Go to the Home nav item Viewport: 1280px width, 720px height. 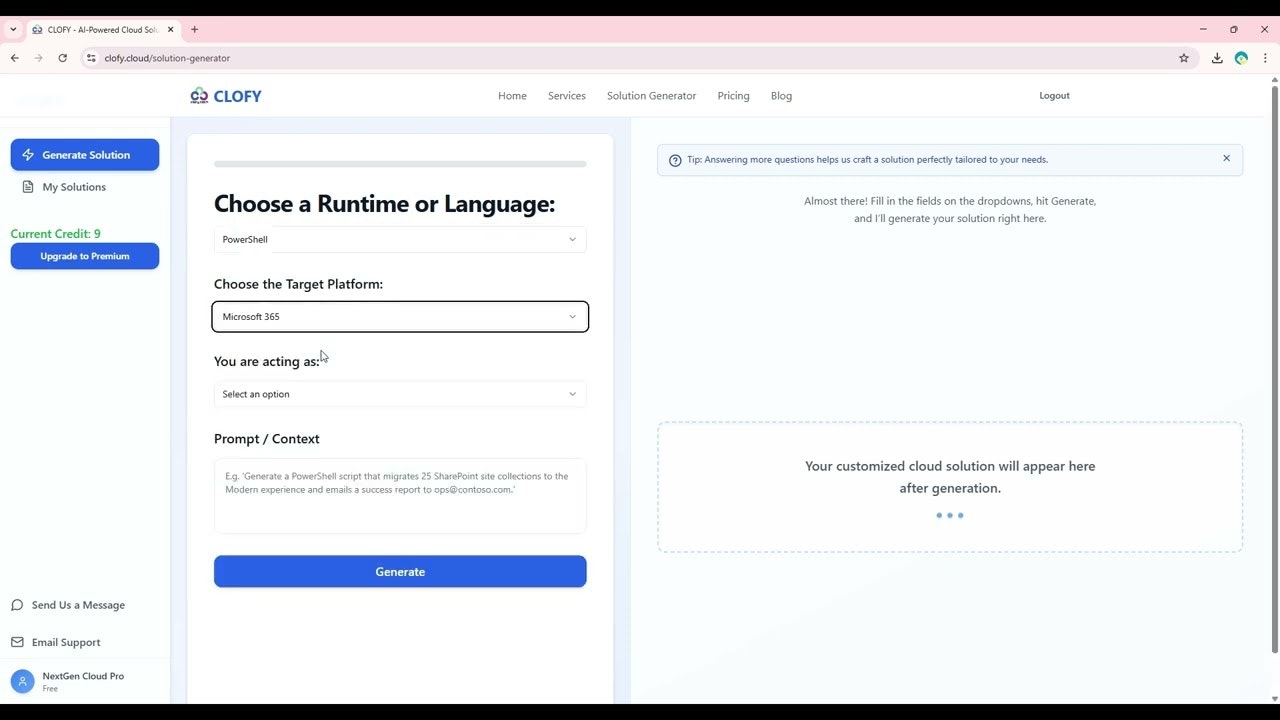click(512, 96)
